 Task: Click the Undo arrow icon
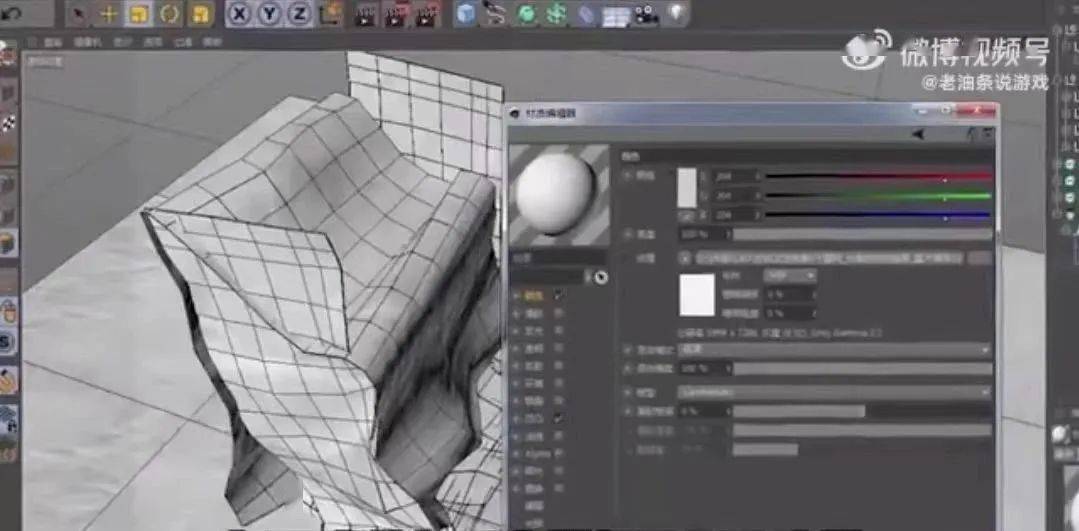(x=12, y=13)
